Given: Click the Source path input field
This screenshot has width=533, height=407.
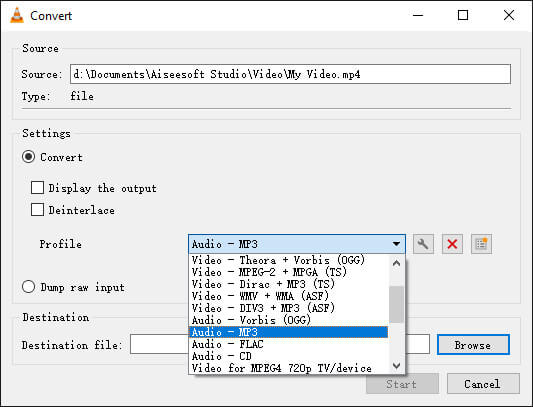Looking at the screenshot, I should (290, 74).
